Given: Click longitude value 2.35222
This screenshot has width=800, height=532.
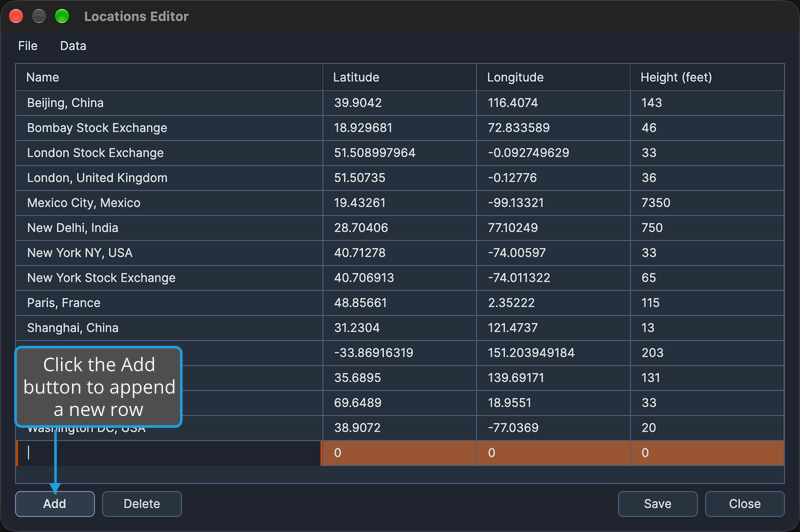Looking at the screenshot, I should coord(511,303).
